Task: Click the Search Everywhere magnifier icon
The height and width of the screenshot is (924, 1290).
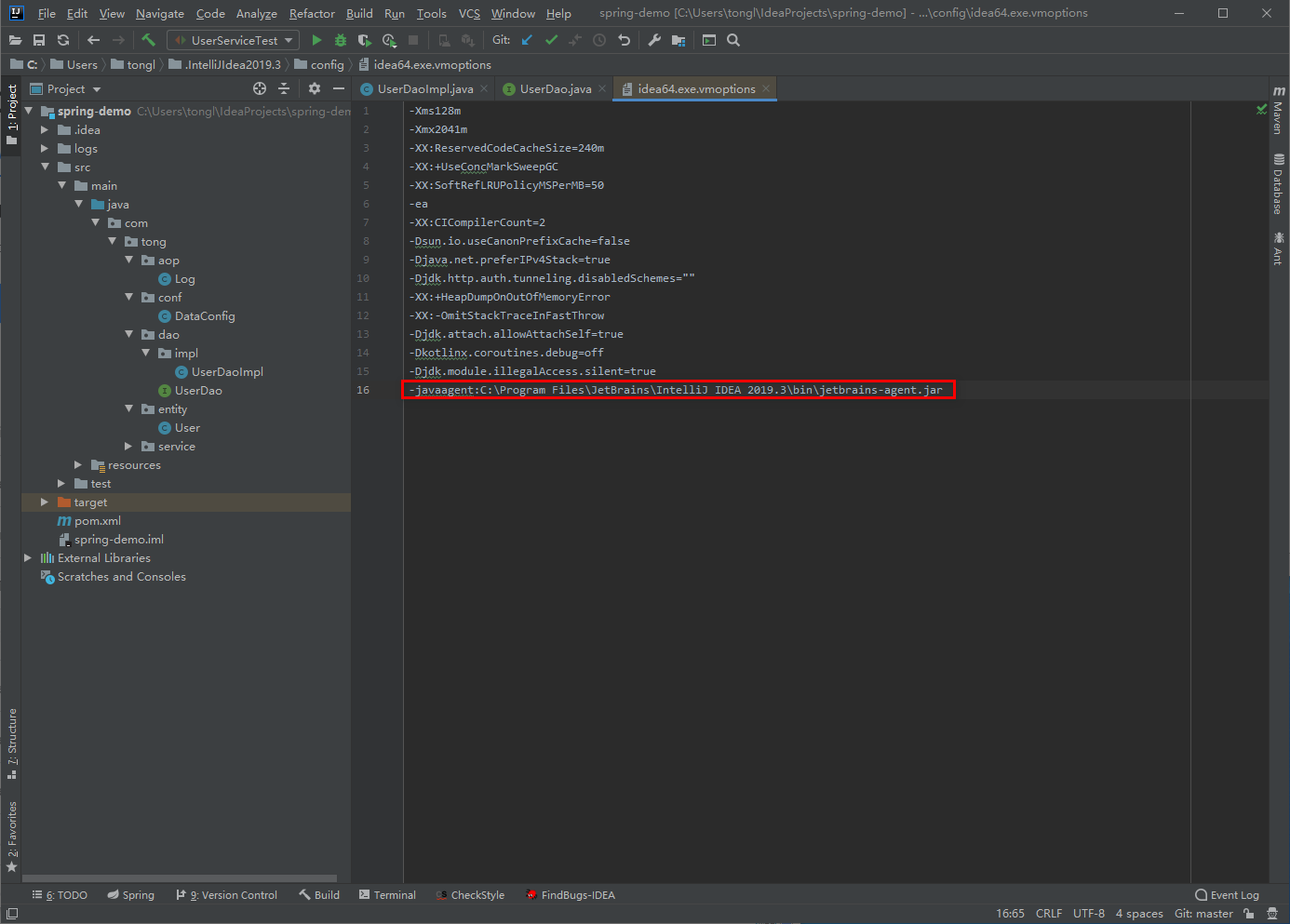Action: click(733, 40)
